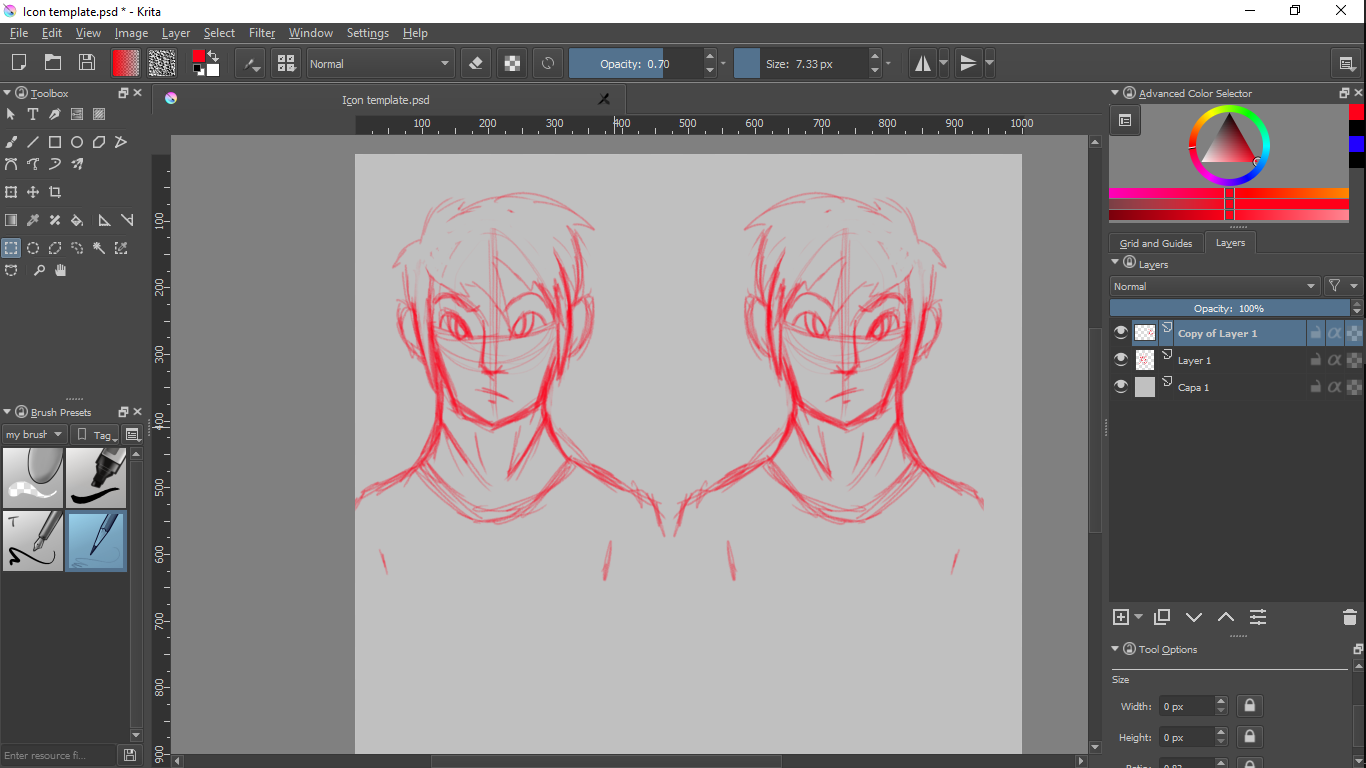Hide the Copy of Layer 1 layer

[1120, 333]
